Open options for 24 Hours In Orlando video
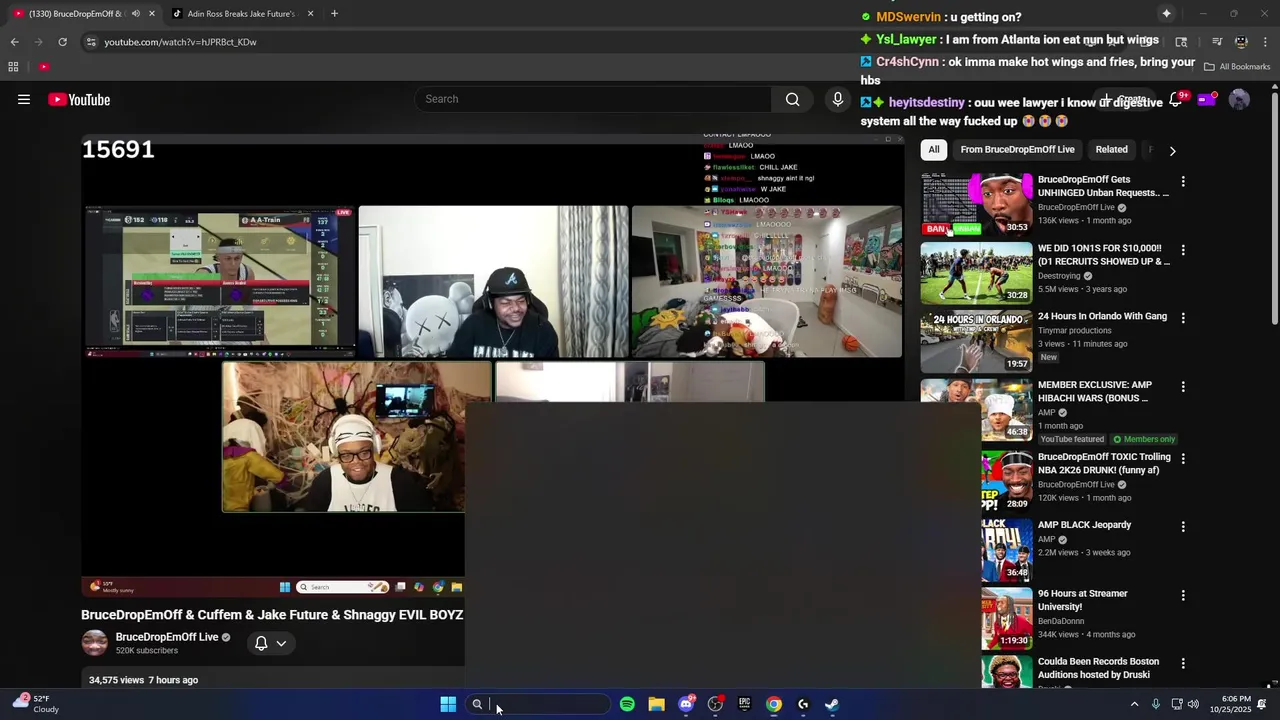 (1183, 318)
